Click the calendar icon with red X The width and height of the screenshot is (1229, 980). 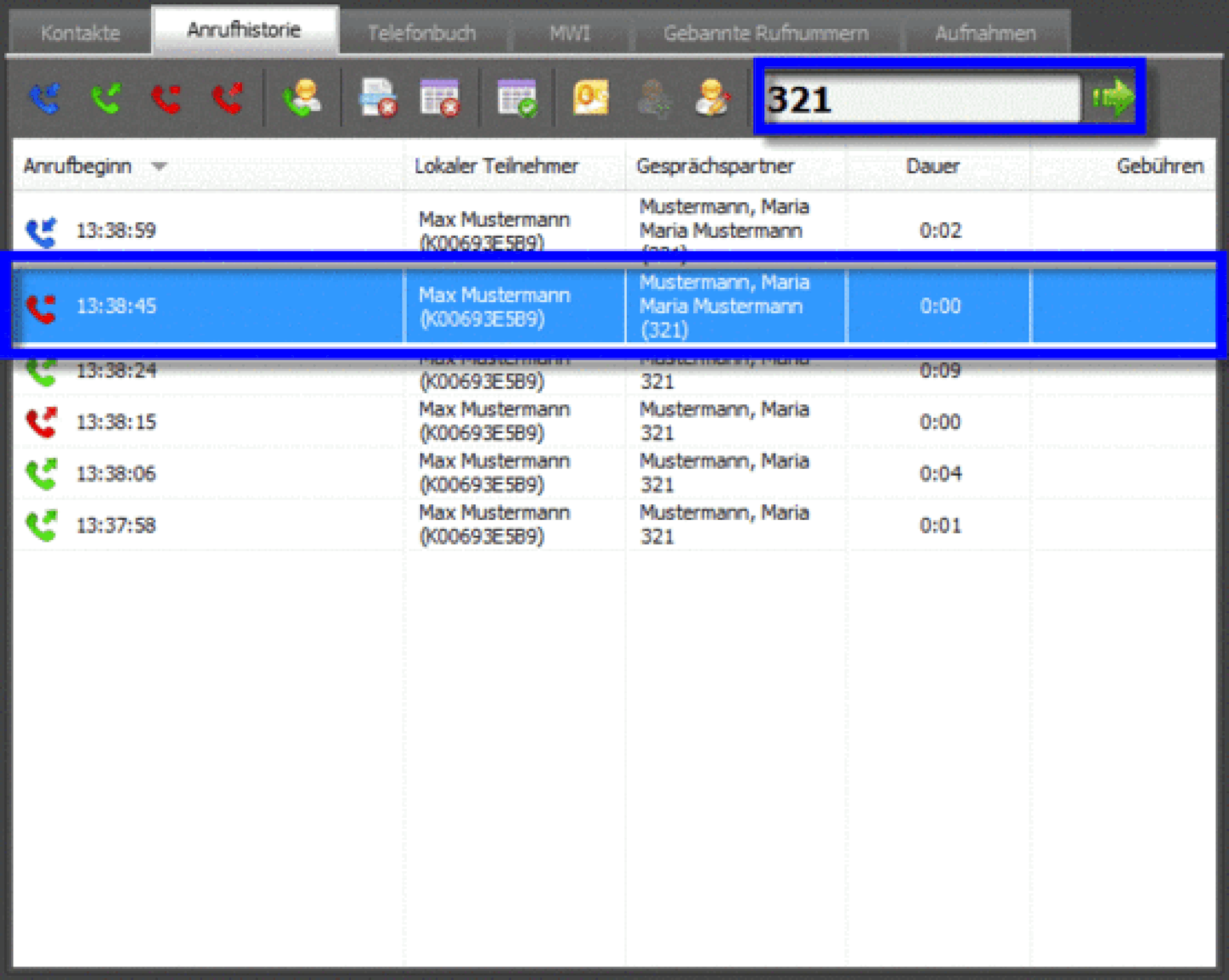(x=439, y=98)
